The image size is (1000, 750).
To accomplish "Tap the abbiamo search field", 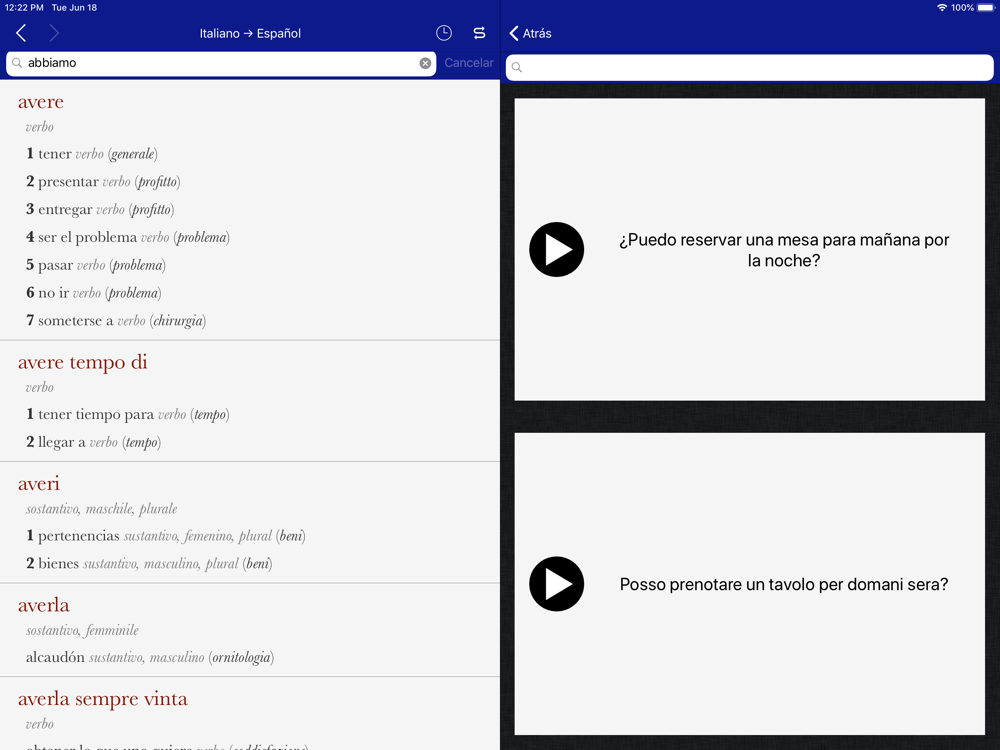I will (x=221, y=63).
